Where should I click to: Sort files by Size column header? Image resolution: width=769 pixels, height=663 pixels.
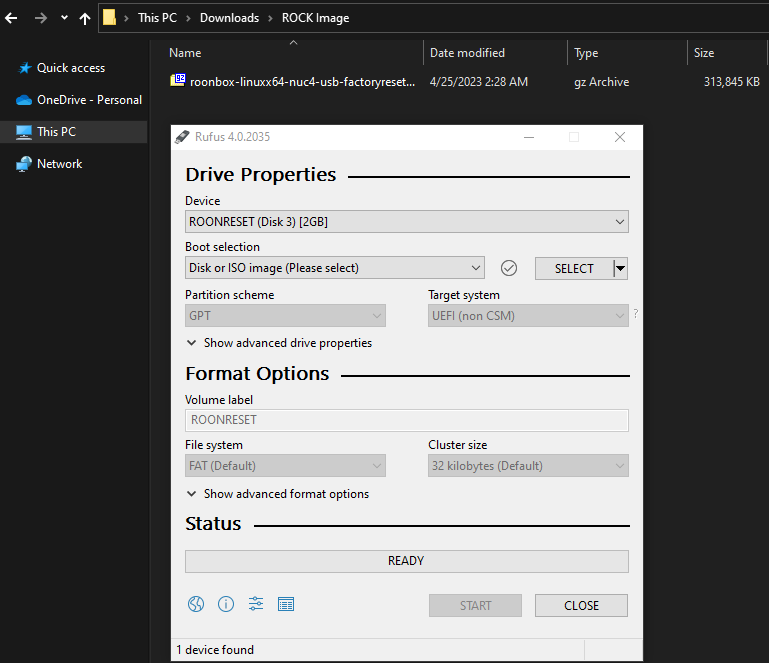pos(727,52)
